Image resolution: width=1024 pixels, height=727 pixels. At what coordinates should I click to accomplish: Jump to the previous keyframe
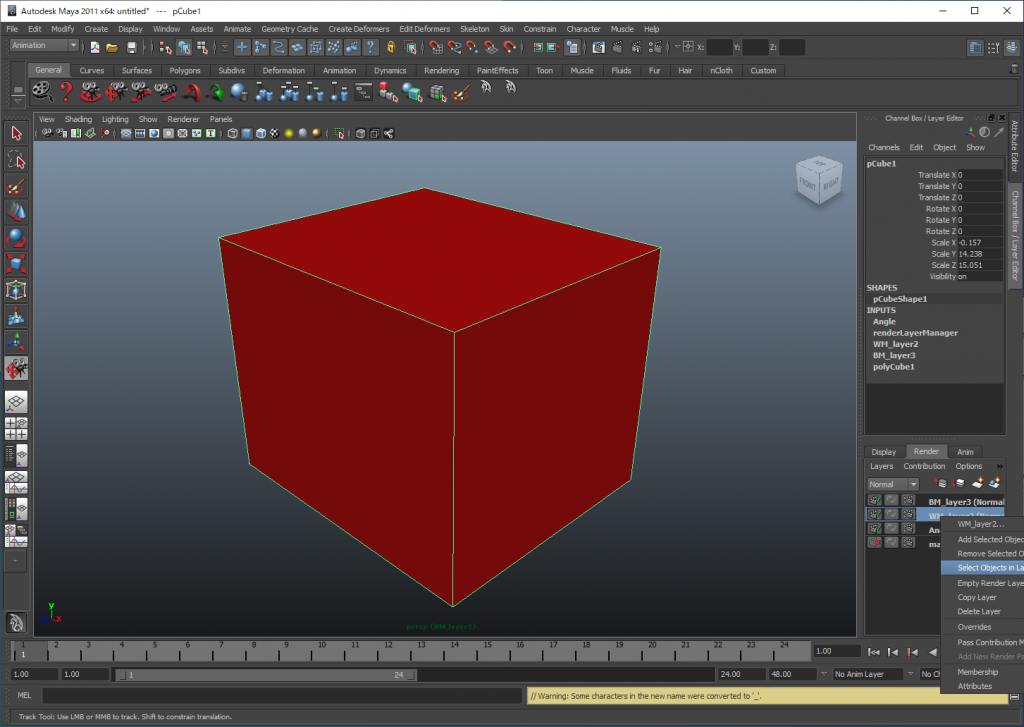click(913, 652)
